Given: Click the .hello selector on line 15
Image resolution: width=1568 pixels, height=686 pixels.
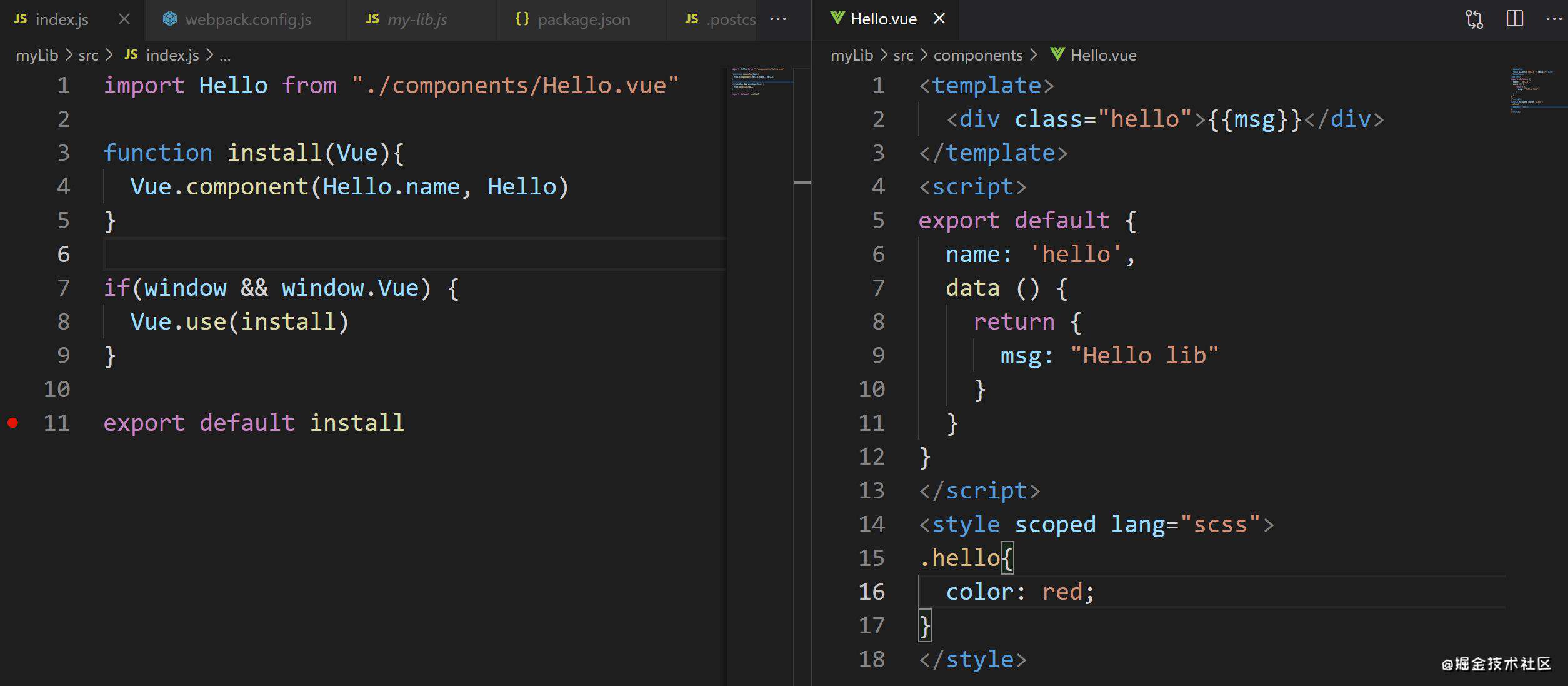Looking at the screenshot, I should pos(959,558).
